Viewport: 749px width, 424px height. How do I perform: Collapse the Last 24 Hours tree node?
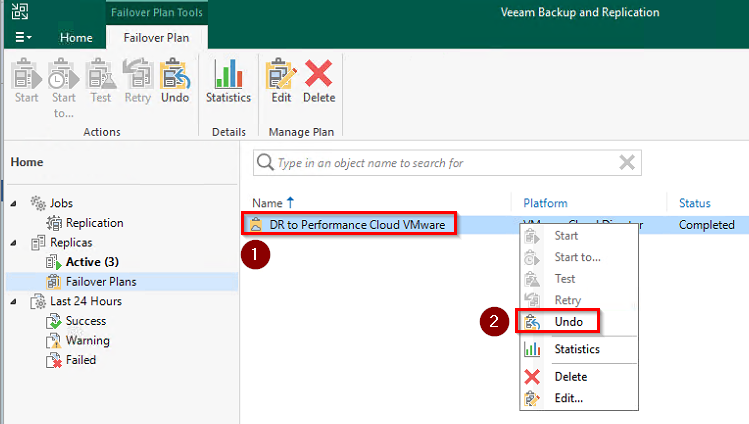[13, 302]
